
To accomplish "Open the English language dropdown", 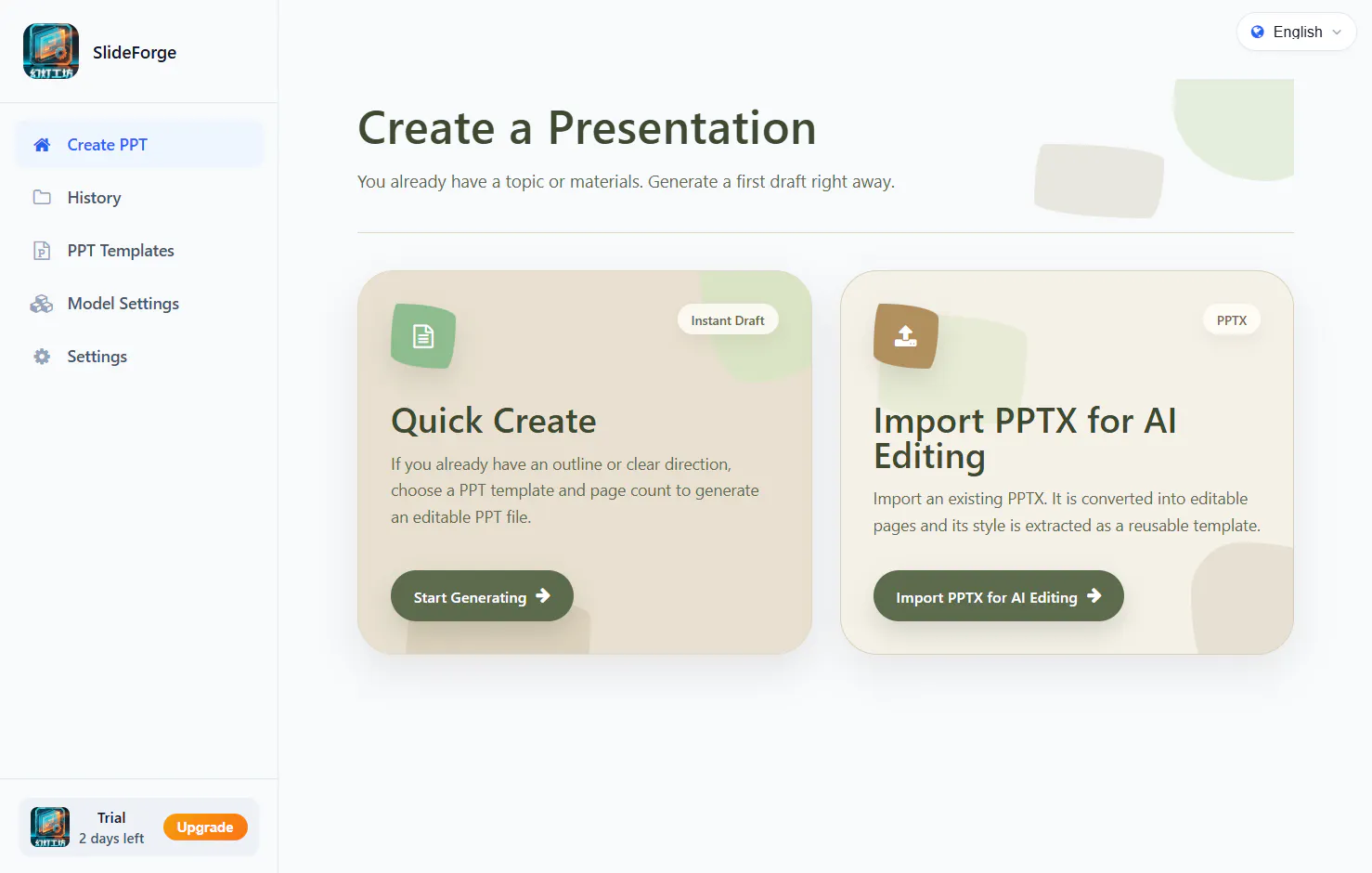I will (x=1297, y=32).
